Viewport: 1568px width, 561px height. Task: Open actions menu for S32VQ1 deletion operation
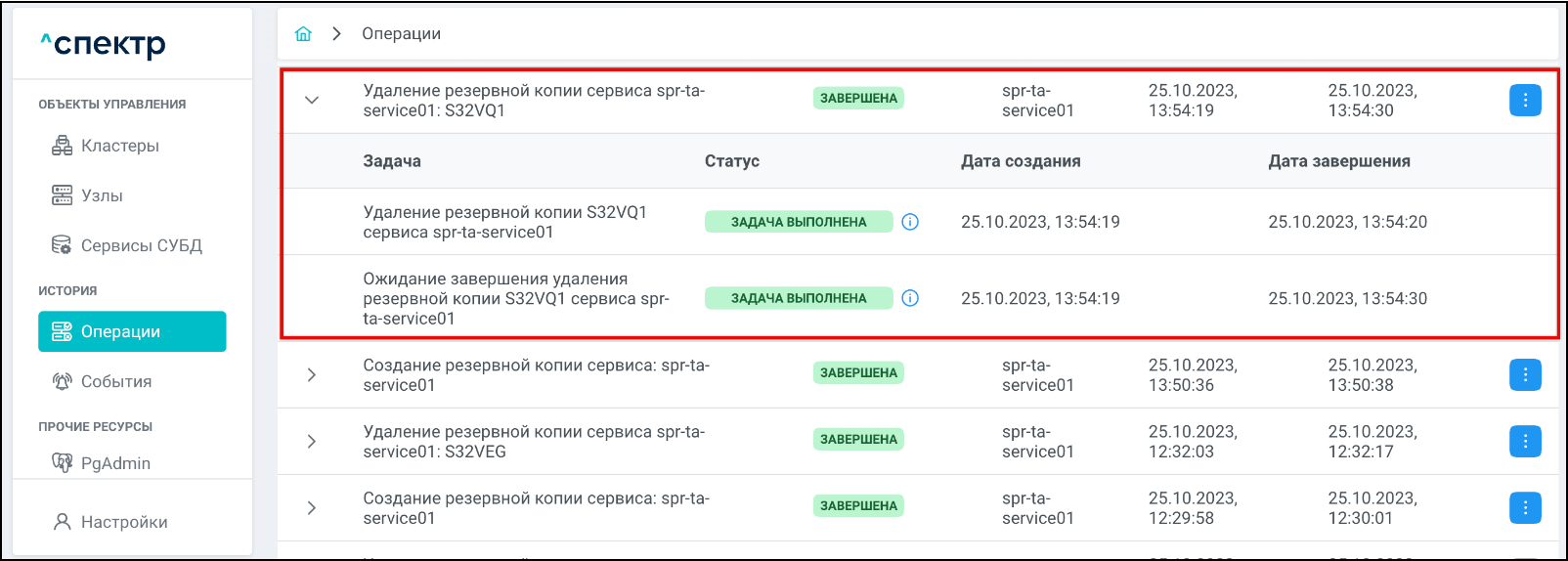click(1524, 100)
